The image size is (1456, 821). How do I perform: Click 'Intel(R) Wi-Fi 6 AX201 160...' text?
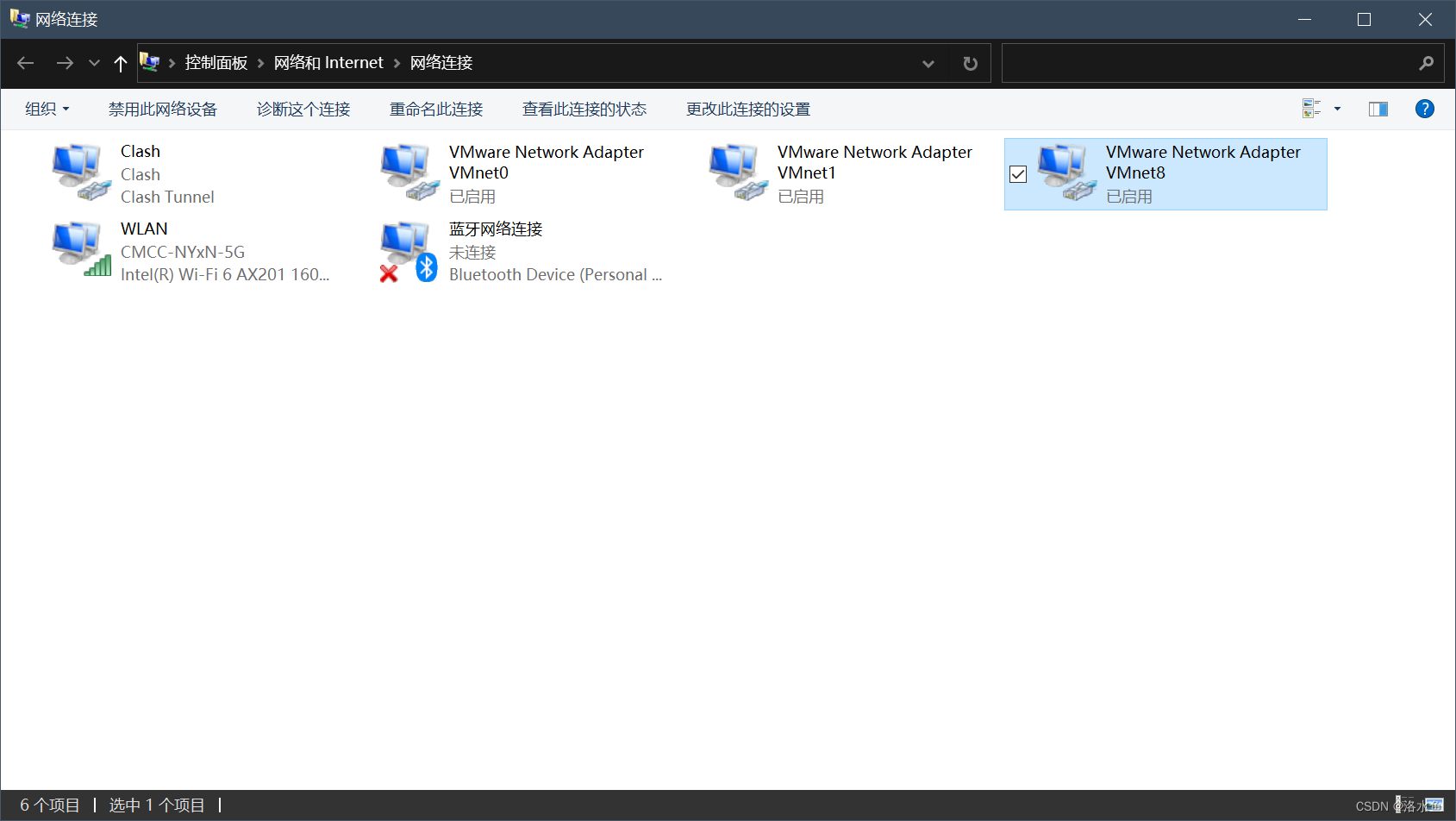(225, 274)
